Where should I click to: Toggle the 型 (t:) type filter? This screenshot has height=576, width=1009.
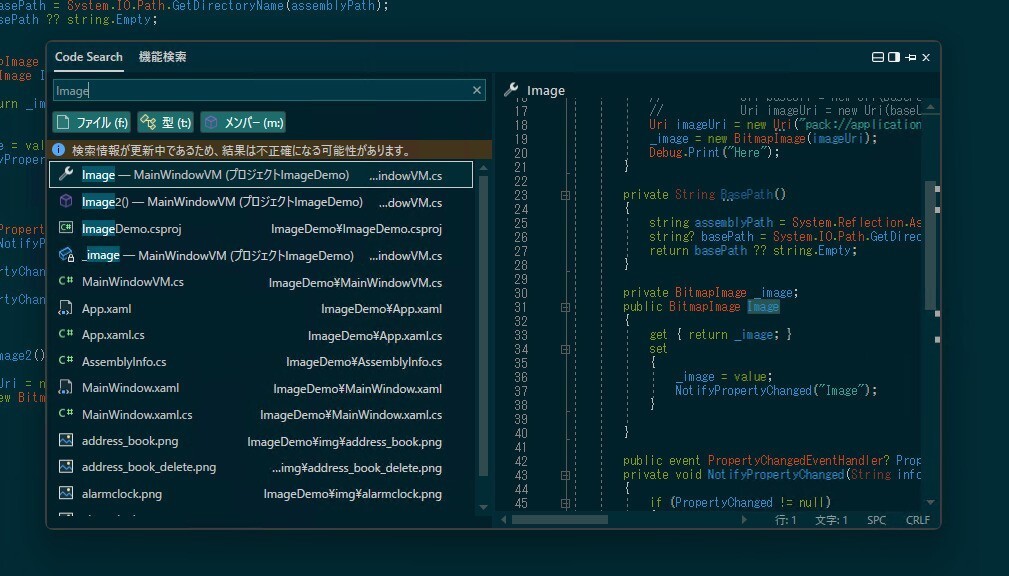click(x=166, y=123)
